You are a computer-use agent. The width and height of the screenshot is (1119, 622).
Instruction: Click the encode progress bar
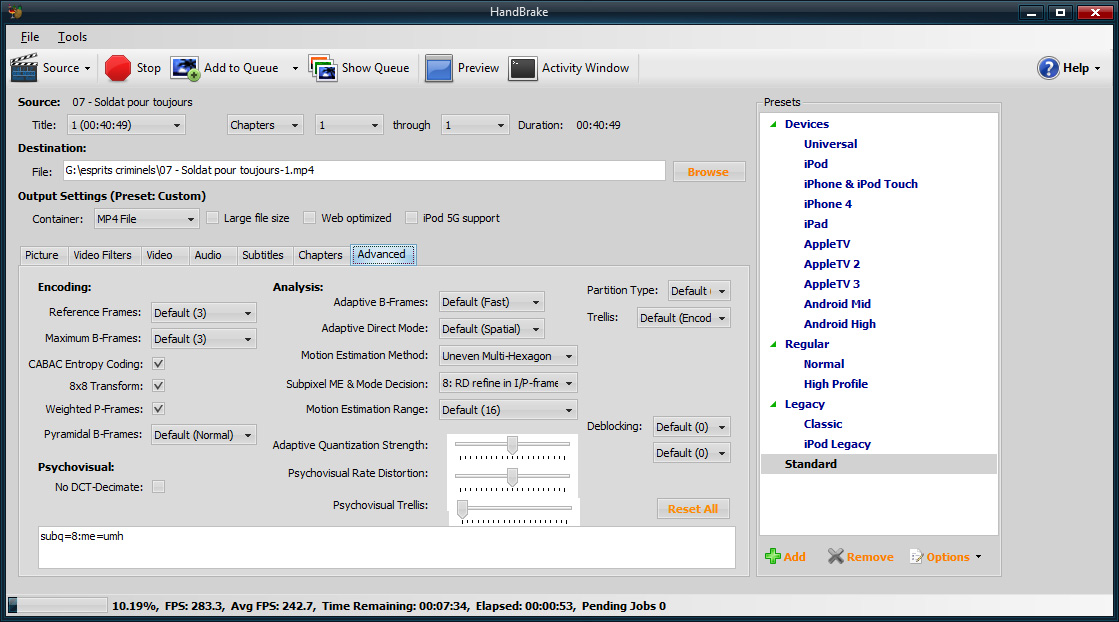tap(59, 606)
